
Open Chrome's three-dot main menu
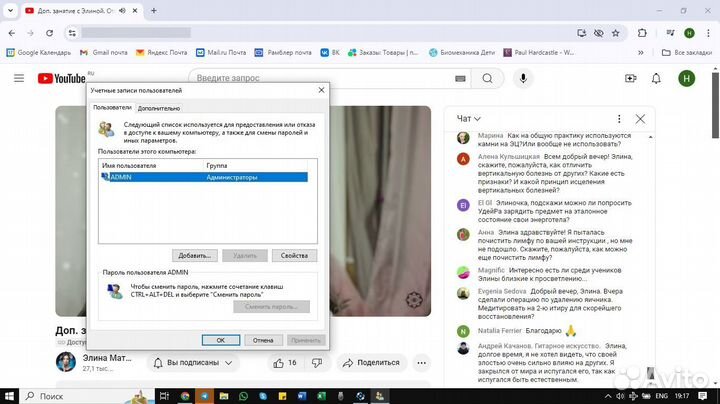[x=708, y=33]
